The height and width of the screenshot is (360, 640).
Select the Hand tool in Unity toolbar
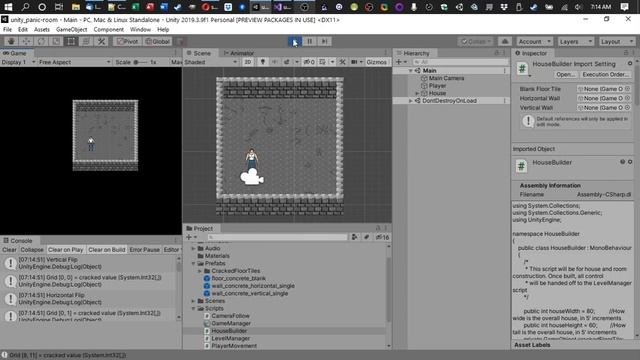click(11, 41)
